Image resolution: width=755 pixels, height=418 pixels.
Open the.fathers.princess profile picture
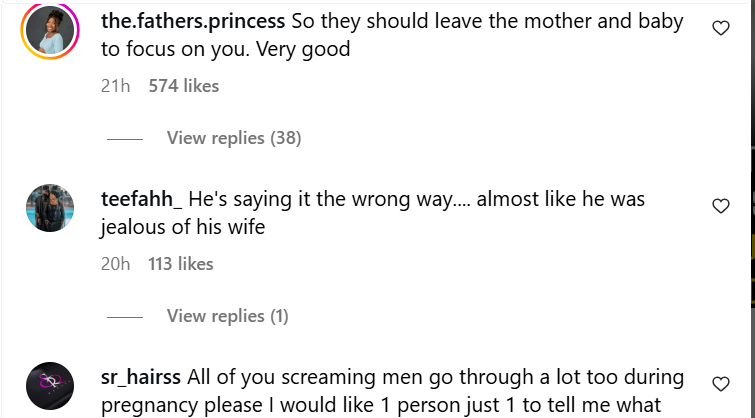coord(49,32)
